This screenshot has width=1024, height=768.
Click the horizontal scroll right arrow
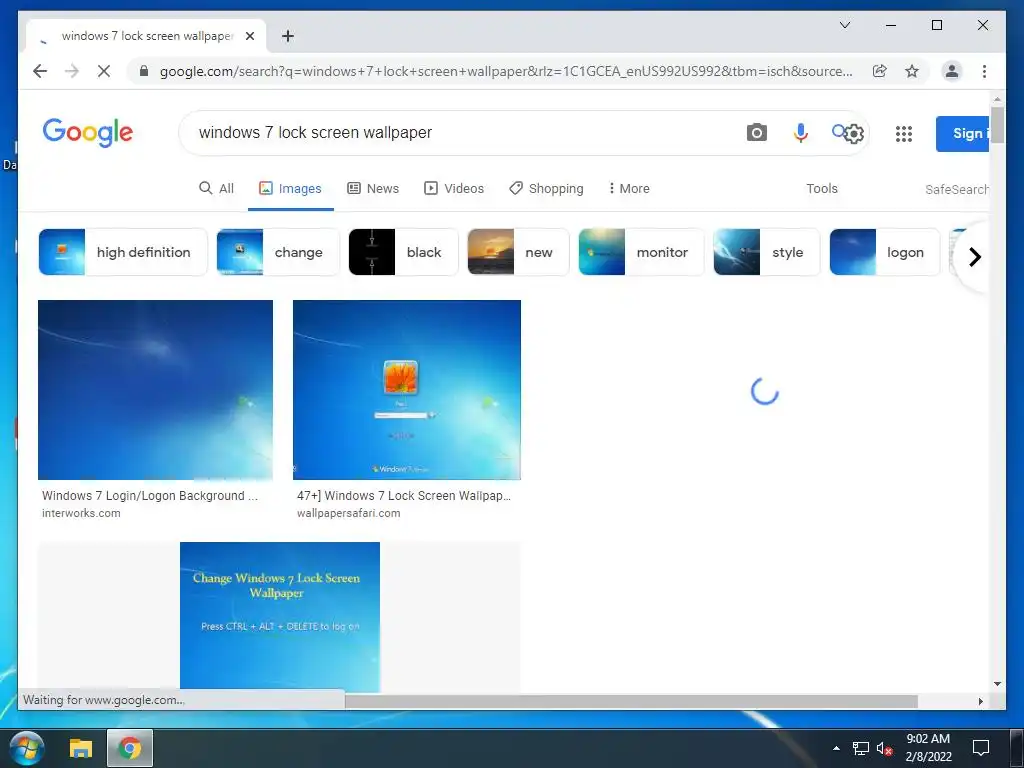click(980, 701)
